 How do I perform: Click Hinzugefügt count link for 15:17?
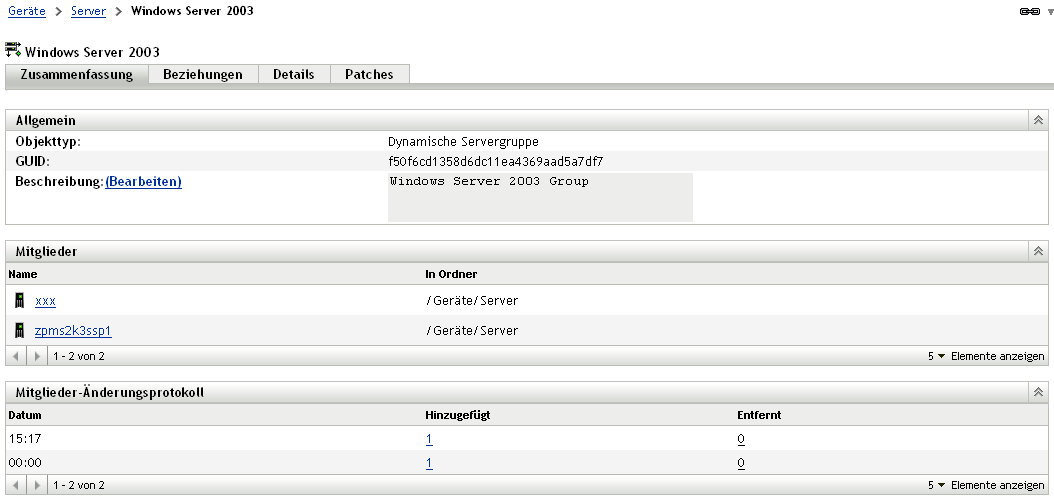pos(429,439)
